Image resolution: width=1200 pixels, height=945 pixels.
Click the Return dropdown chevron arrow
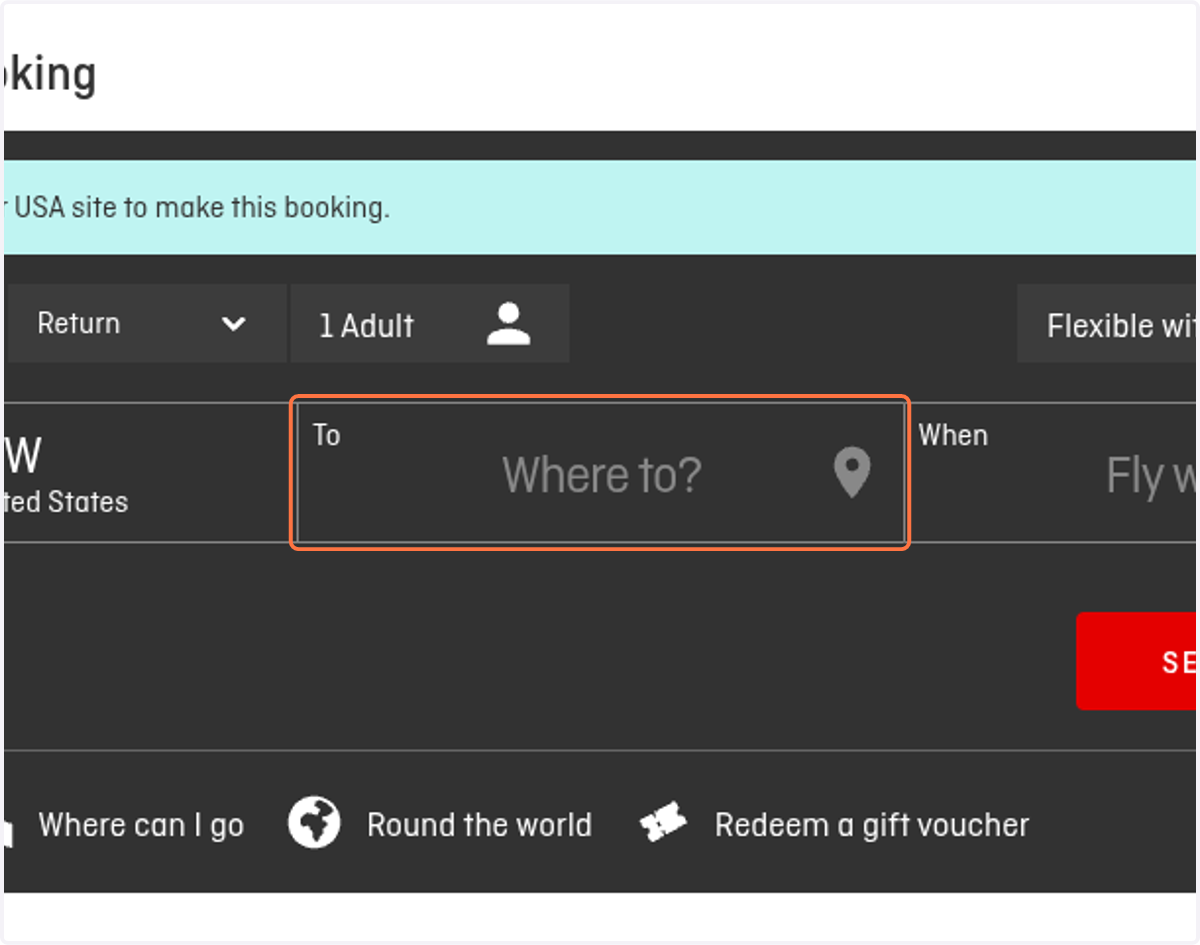234,324
